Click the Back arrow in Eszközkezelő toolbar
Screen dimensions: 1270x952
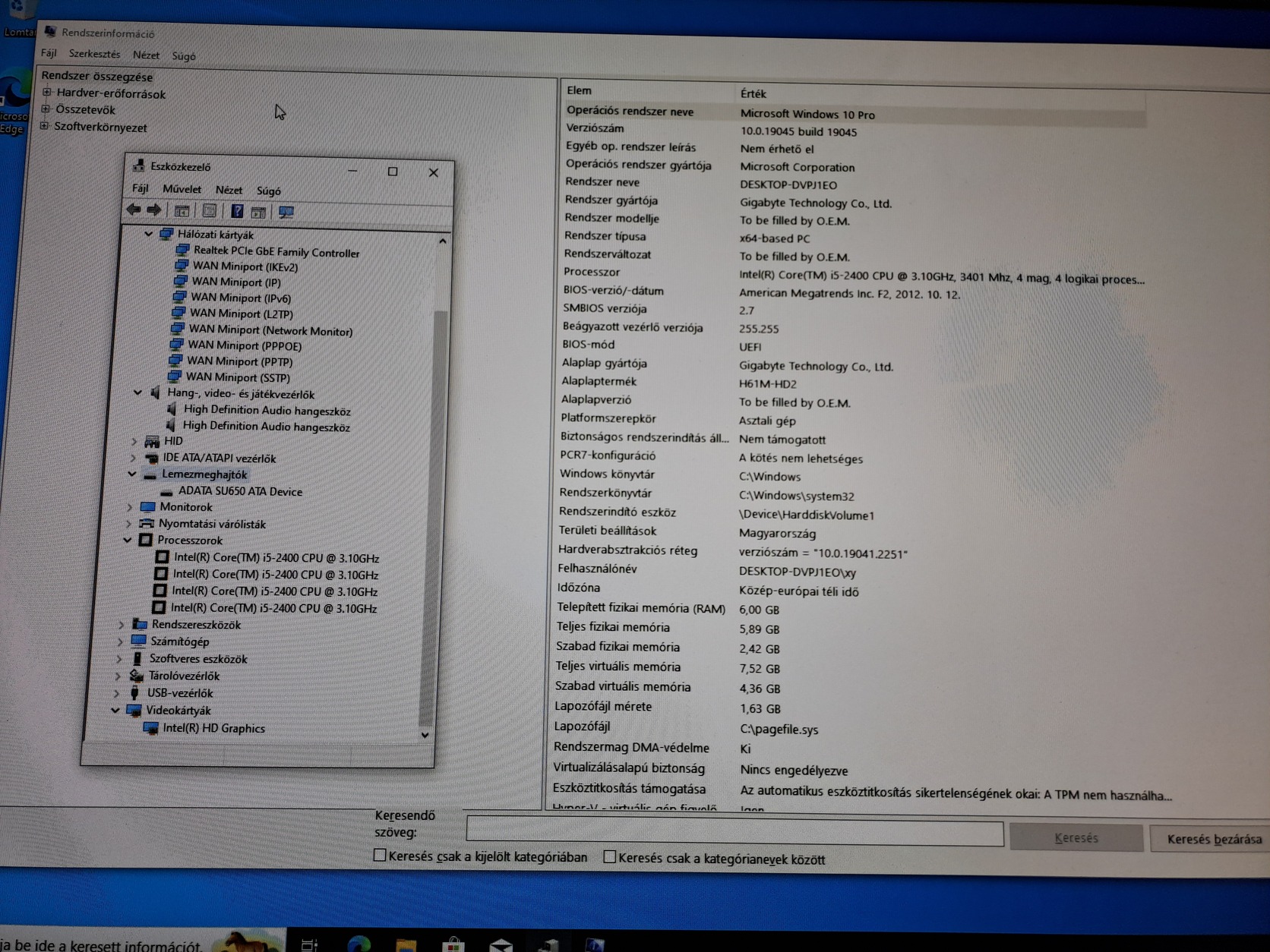(134, 210)
